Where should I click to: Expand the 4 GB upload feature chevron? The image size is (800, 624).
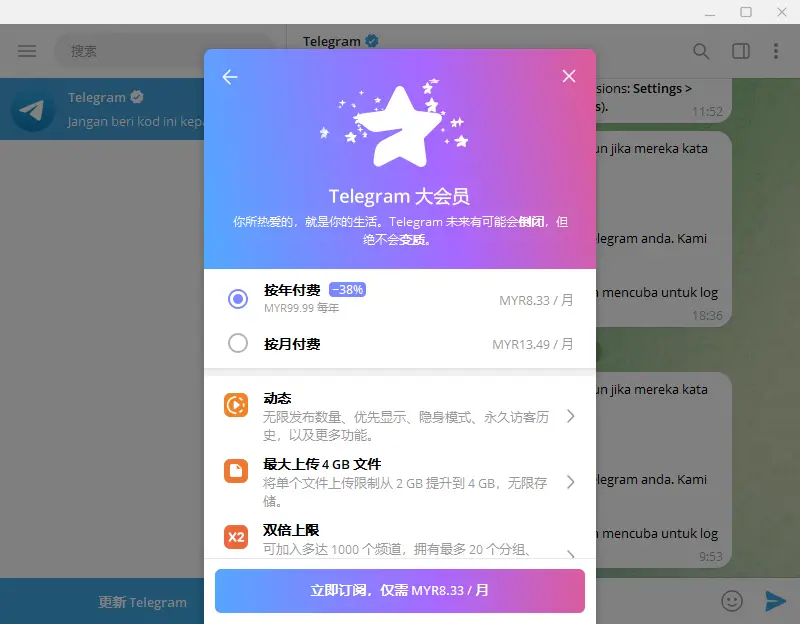pos(570,482)
